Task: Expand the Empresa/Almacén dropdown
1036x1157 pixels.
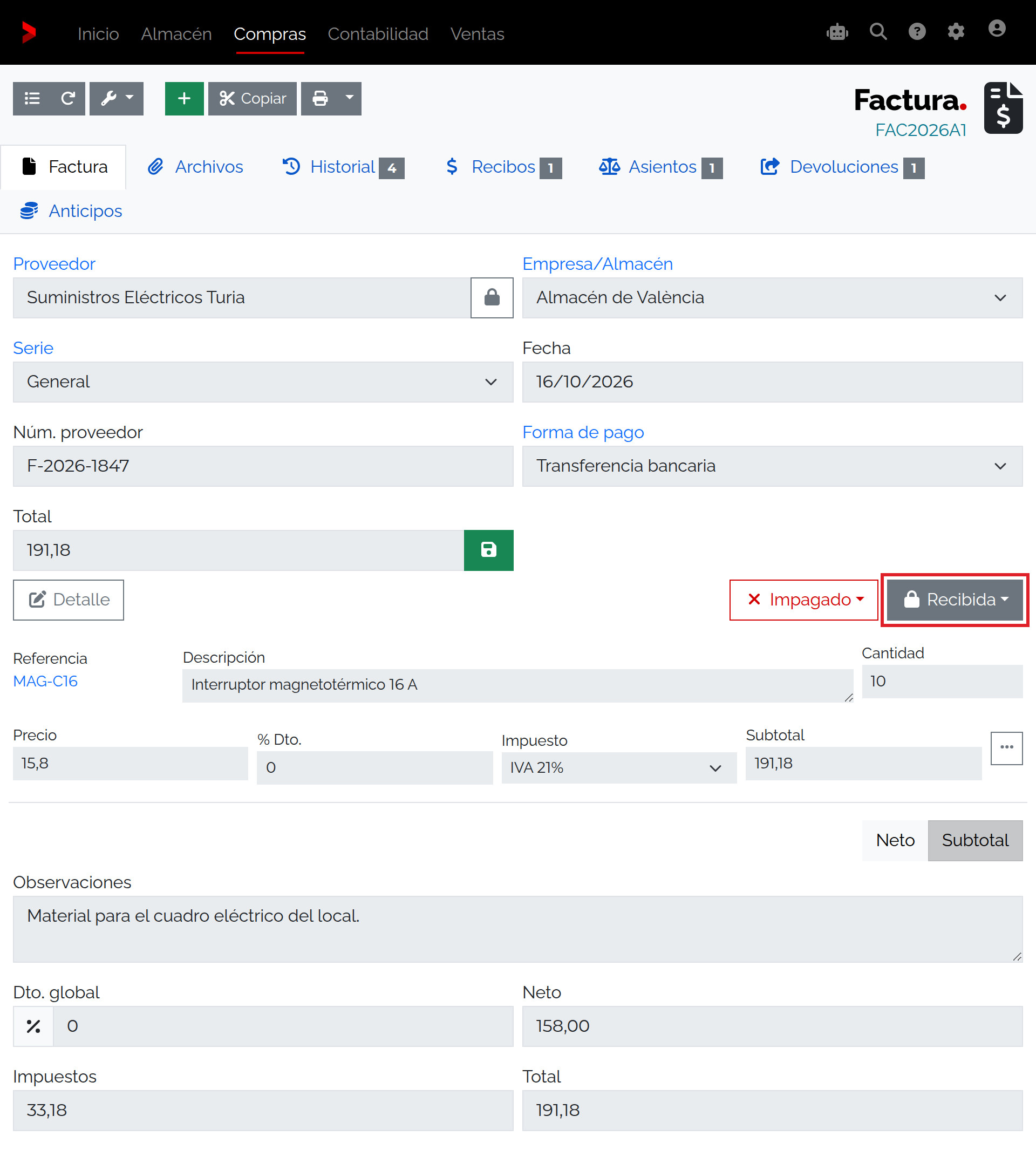Action: (773, 298)
